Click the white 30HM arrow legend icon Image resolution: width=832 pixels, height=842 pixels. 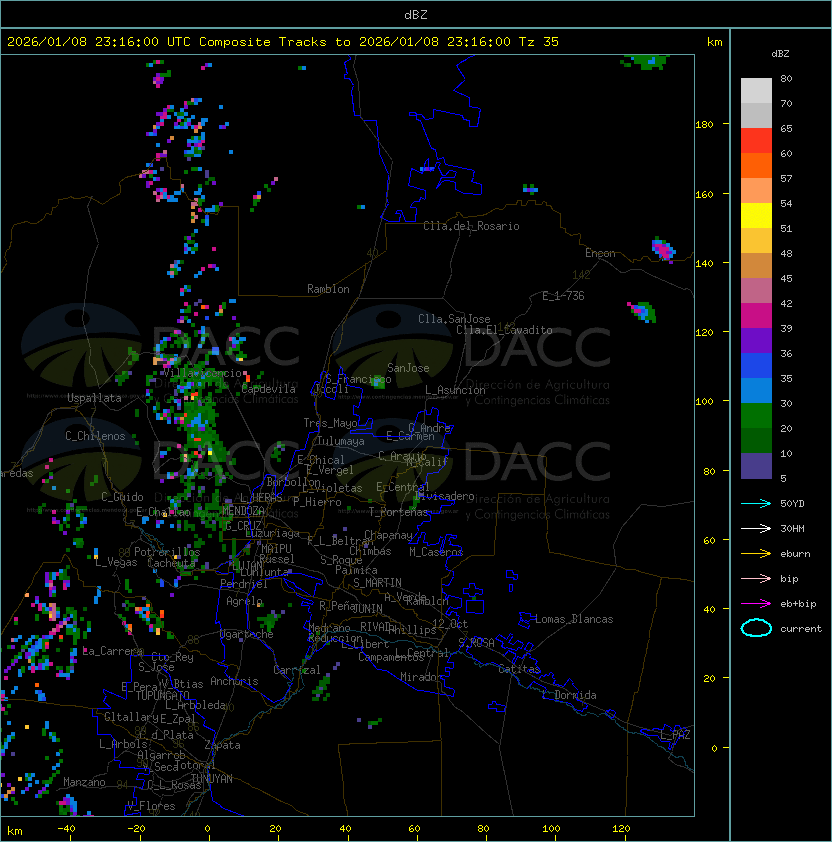coord(756,529)
